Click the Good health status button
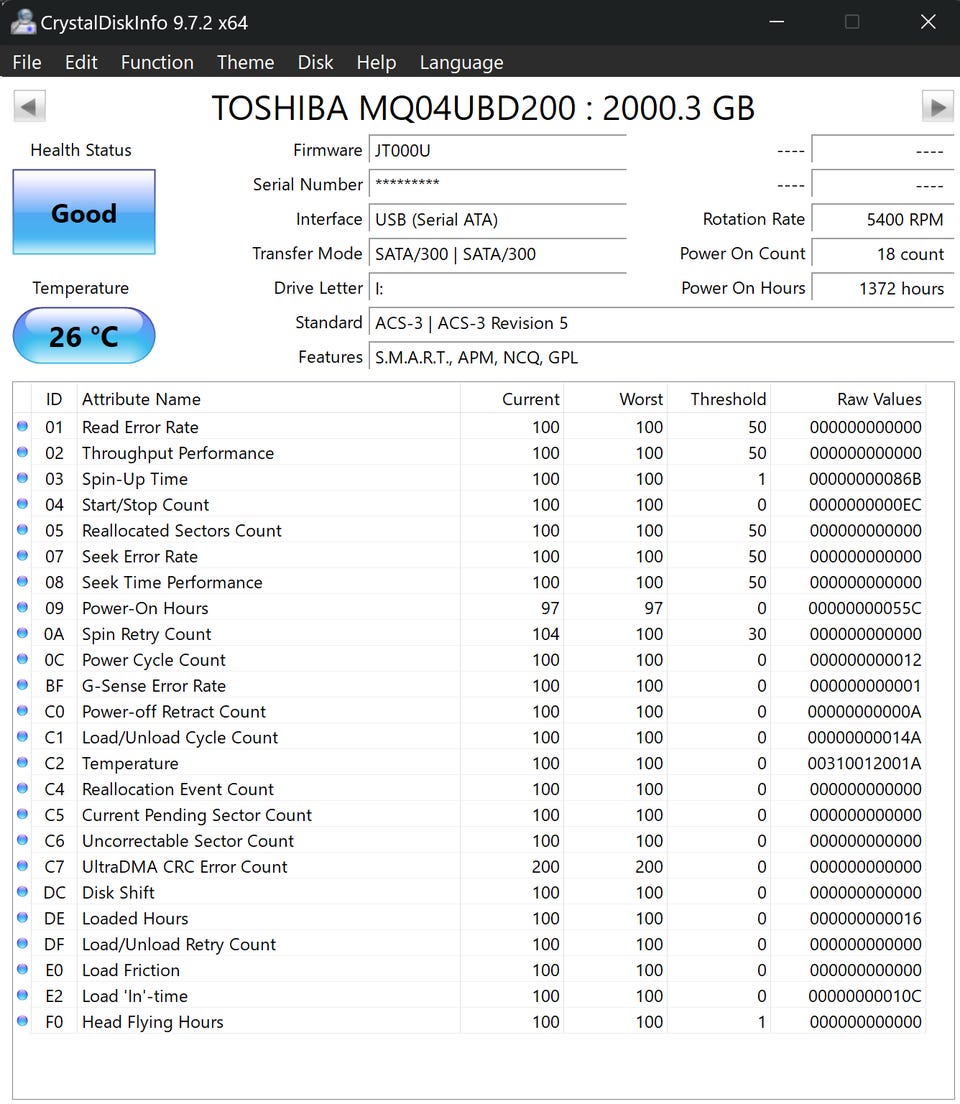 click(x=84, y=212)
